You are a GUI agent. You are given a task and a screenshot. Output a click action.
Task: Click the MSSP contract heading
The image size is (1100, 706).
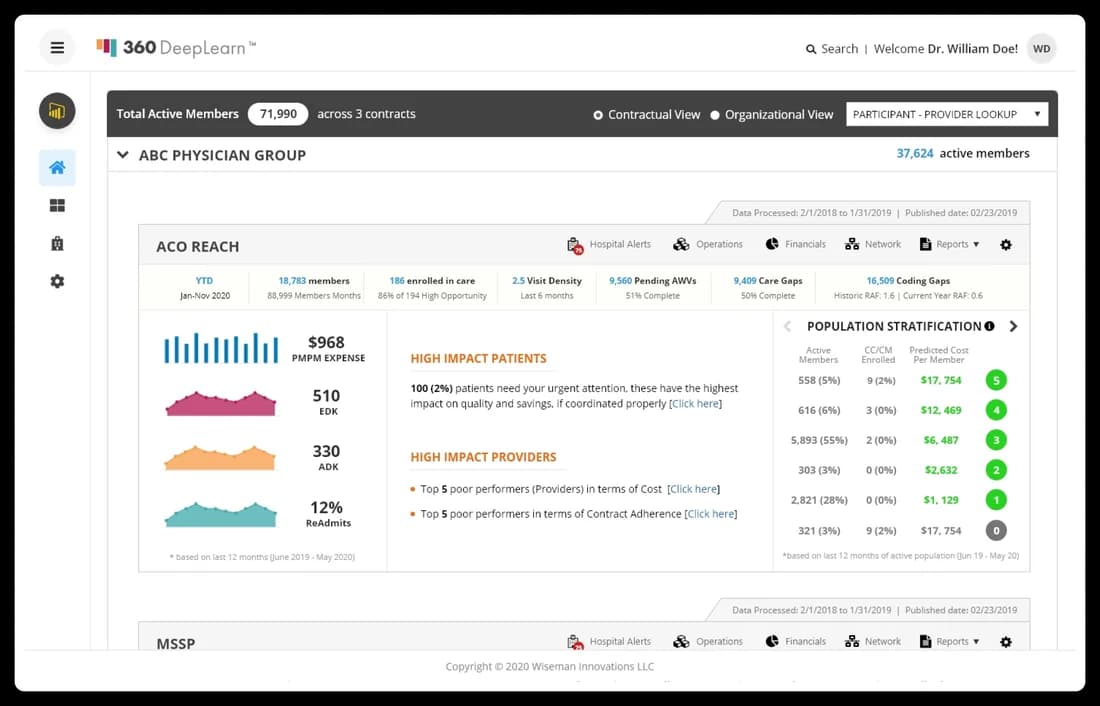[x=175, y=644]
